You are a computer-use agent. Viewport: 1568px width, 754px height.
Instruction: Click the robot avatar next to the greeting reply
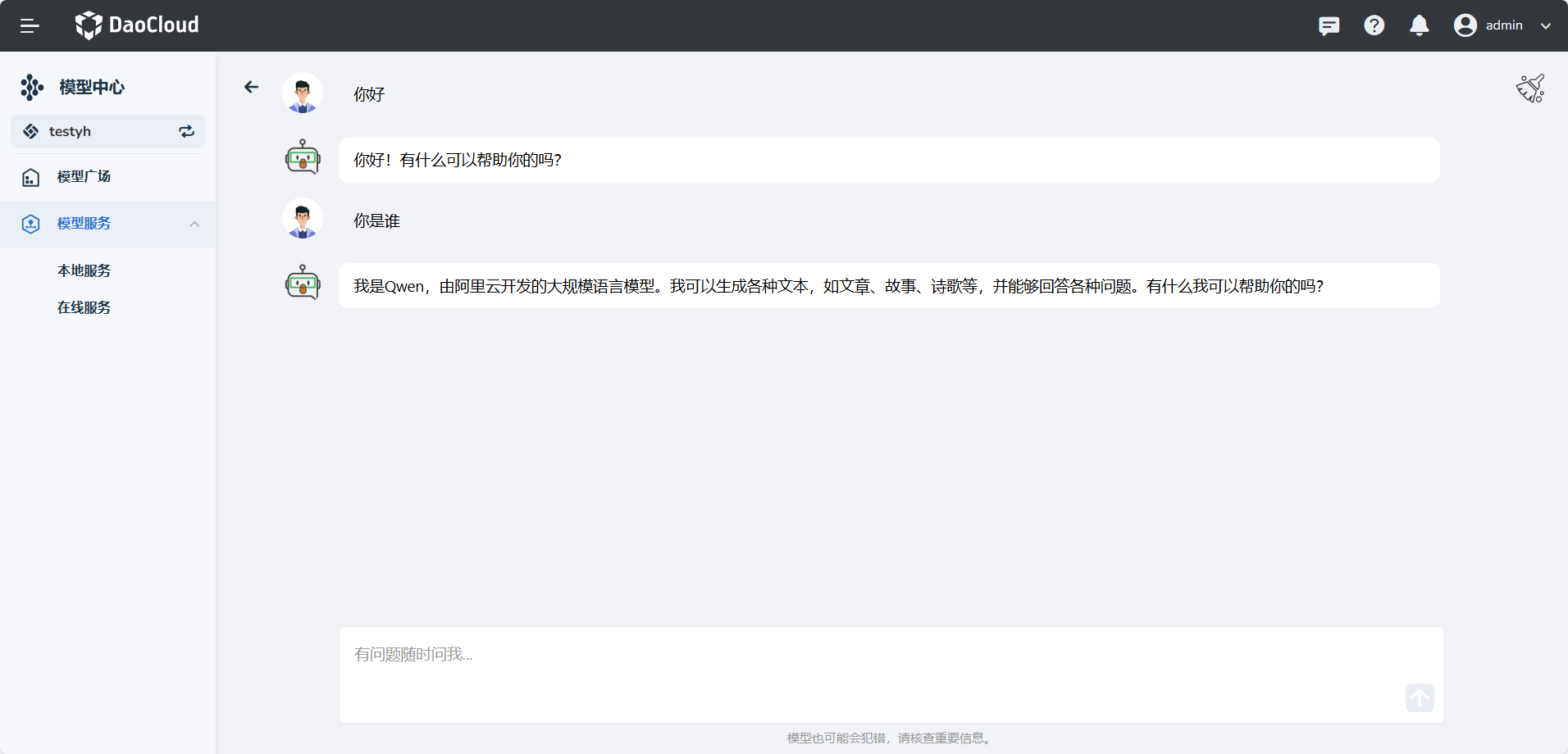pyautogui.click(x=303, y=157)
